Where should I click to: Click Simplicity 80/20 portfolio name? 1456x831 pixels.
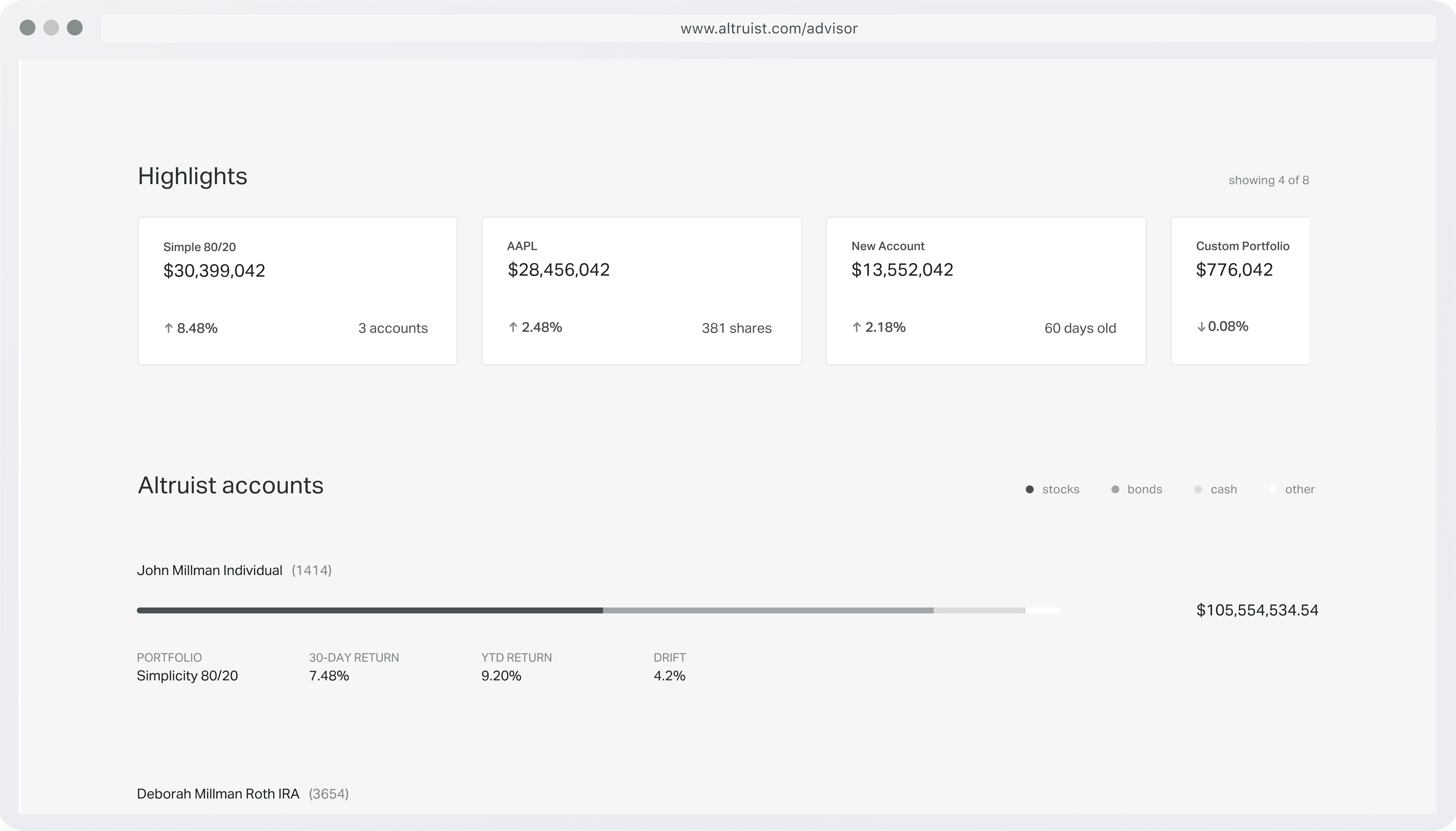(x=187, y=676)
